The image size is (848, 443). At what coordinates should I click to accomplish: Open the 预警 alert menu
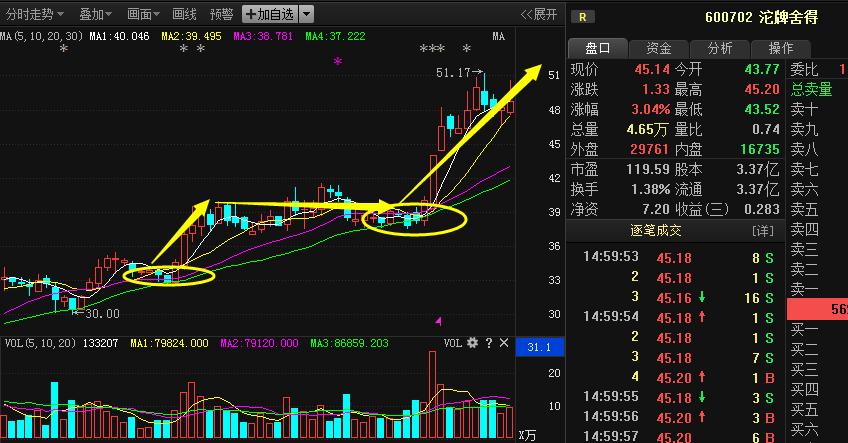pos(221,14)
